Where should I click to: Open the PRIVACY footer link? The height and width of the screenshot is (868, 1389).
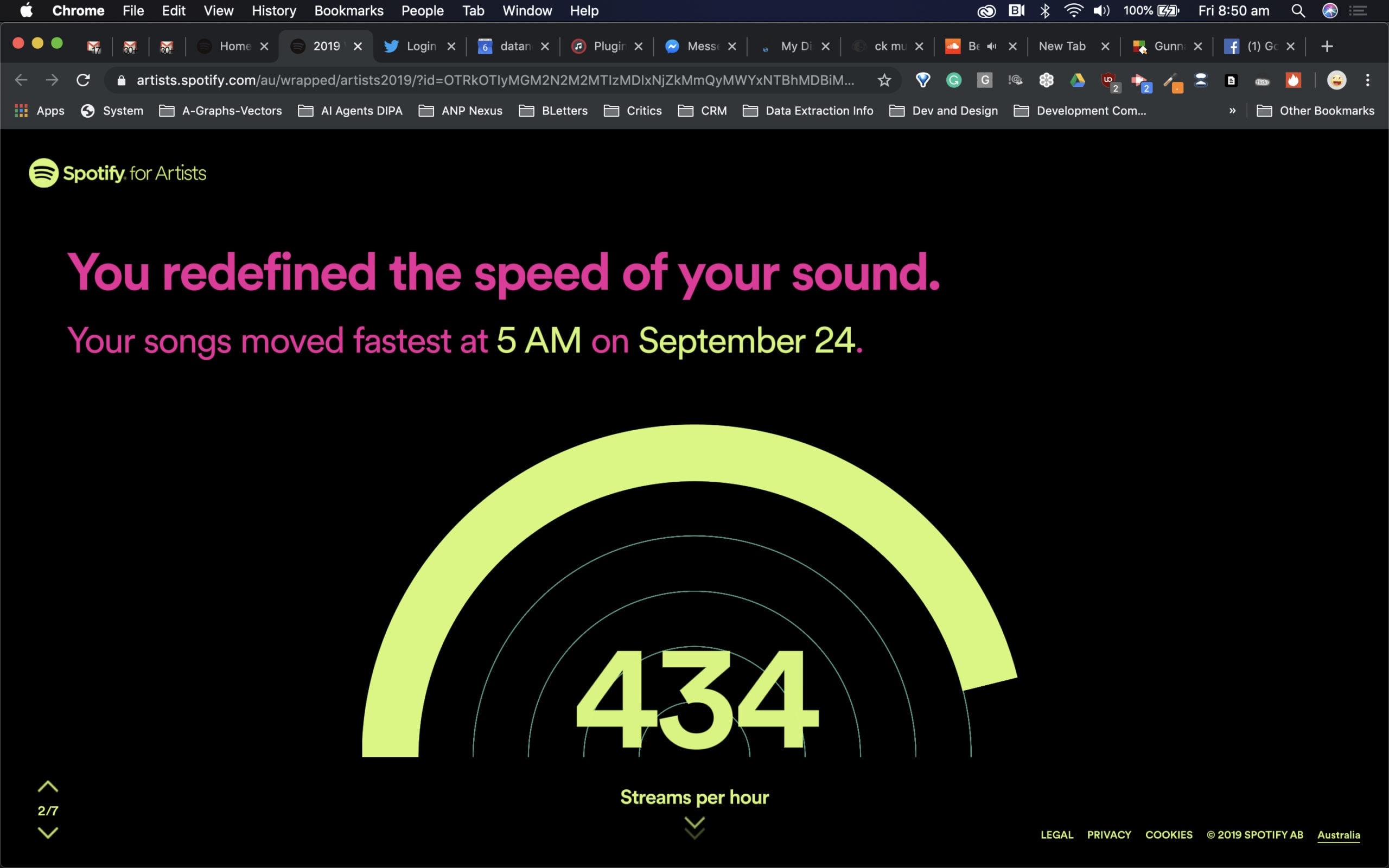tap(1109, 835)
